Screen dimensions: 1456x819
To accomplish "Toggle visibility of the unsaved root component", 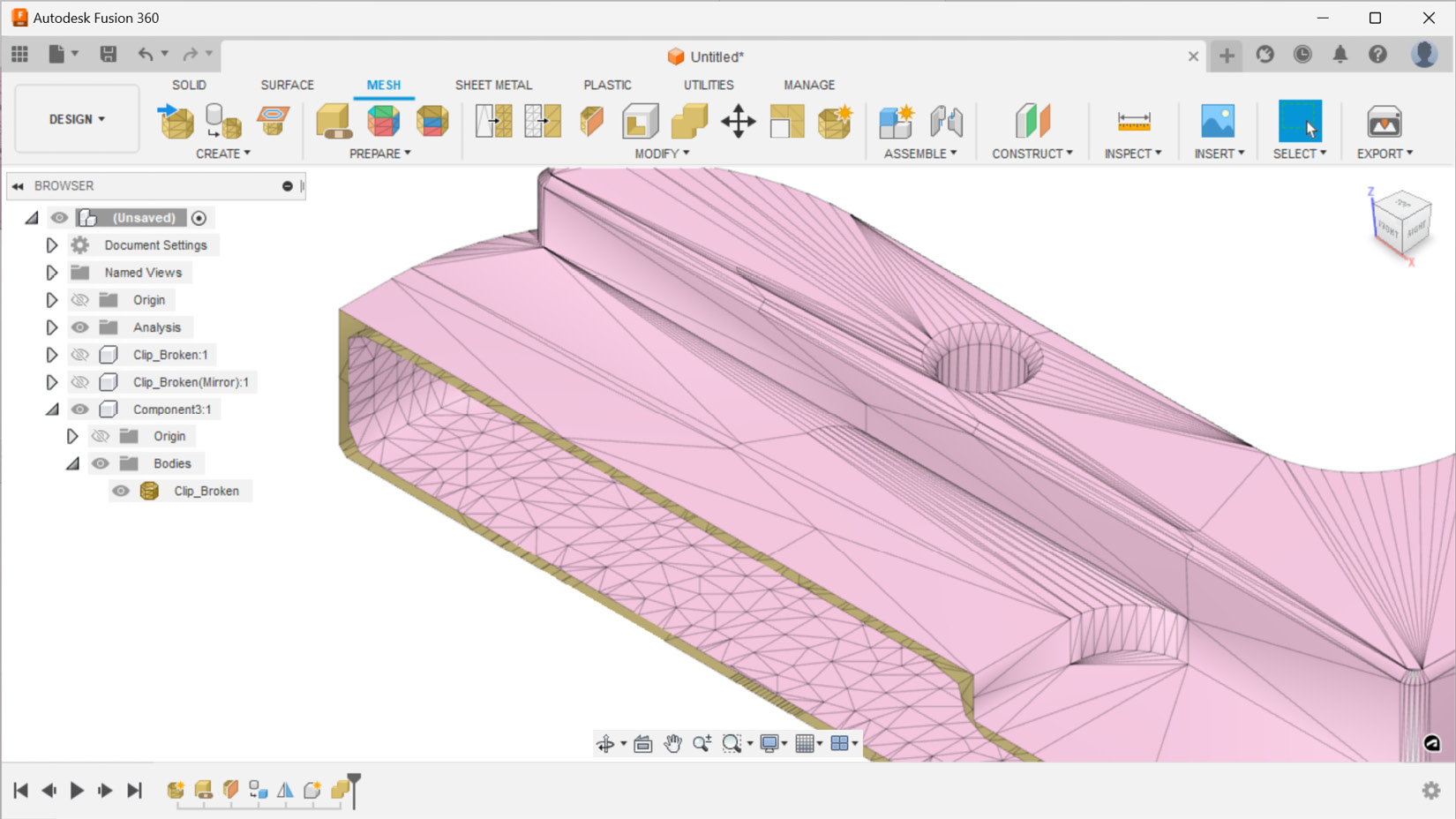I will click(x=59, y=218).
